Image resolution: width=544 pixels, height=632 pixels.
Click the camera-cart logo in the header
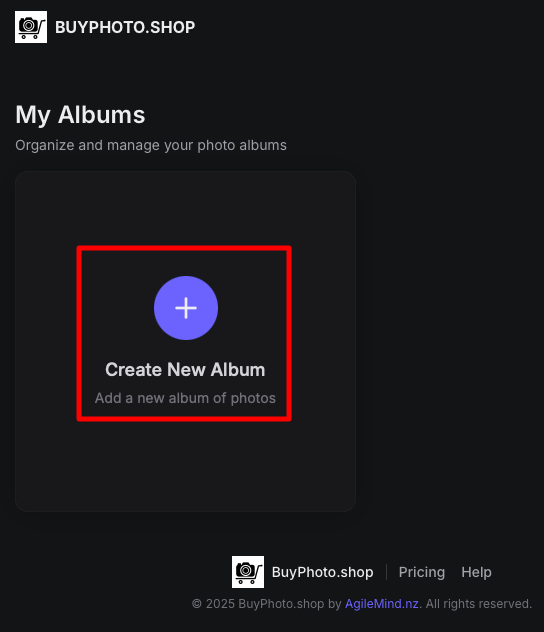tap(31, 27)
